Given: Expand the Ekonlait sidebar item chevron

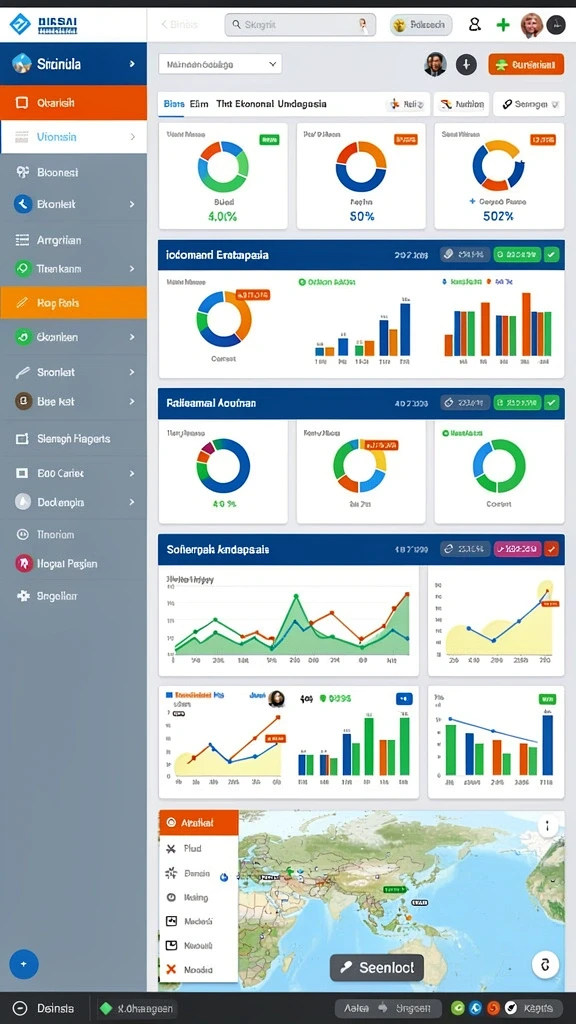Looking at the screenshot, I should click(x=132, y=204).
